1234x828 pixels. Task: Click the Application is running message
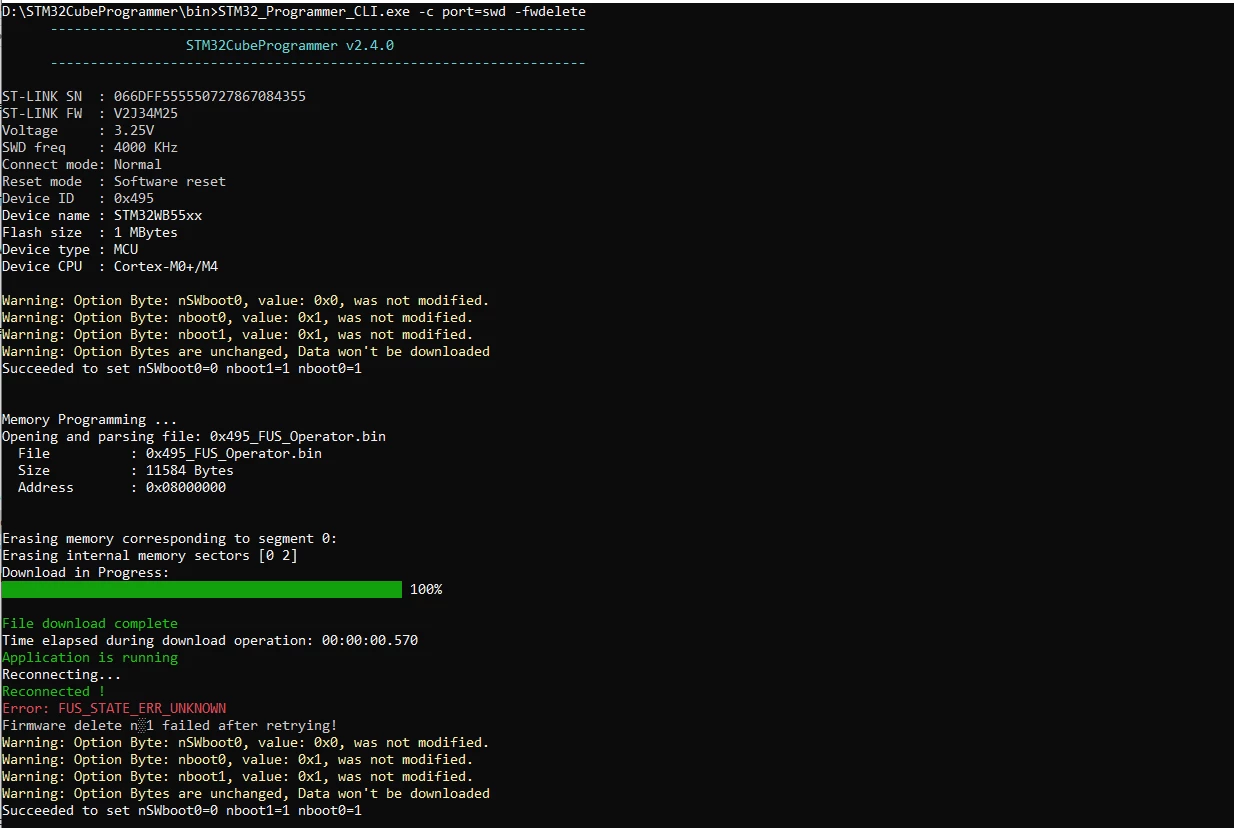90,657
